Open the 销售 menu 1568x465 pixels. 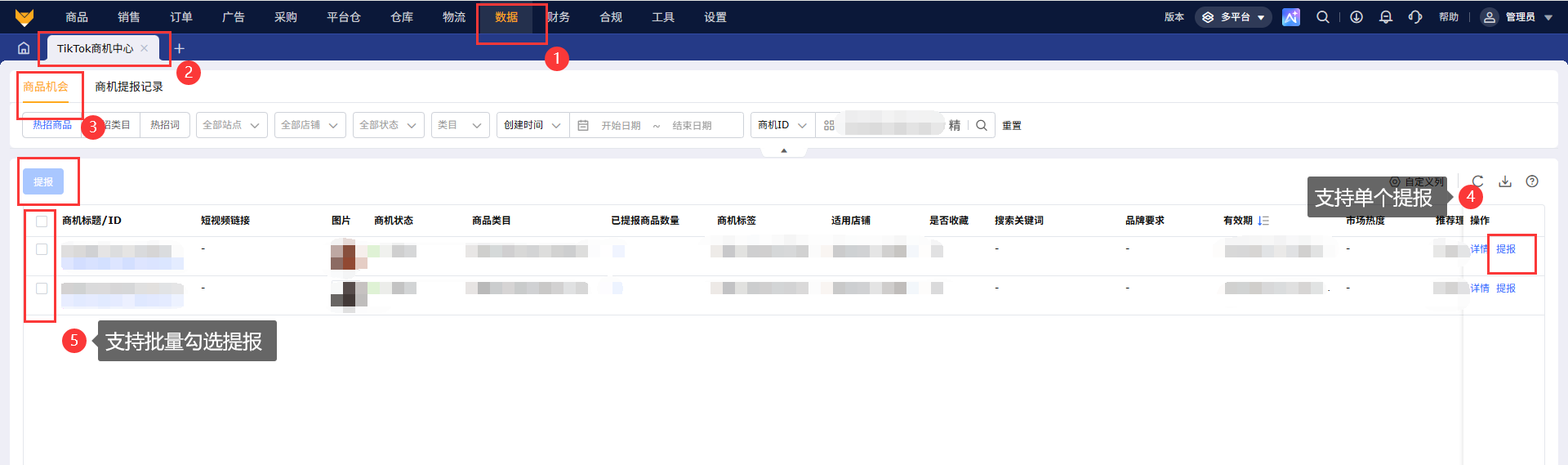(x=129, y=17)
